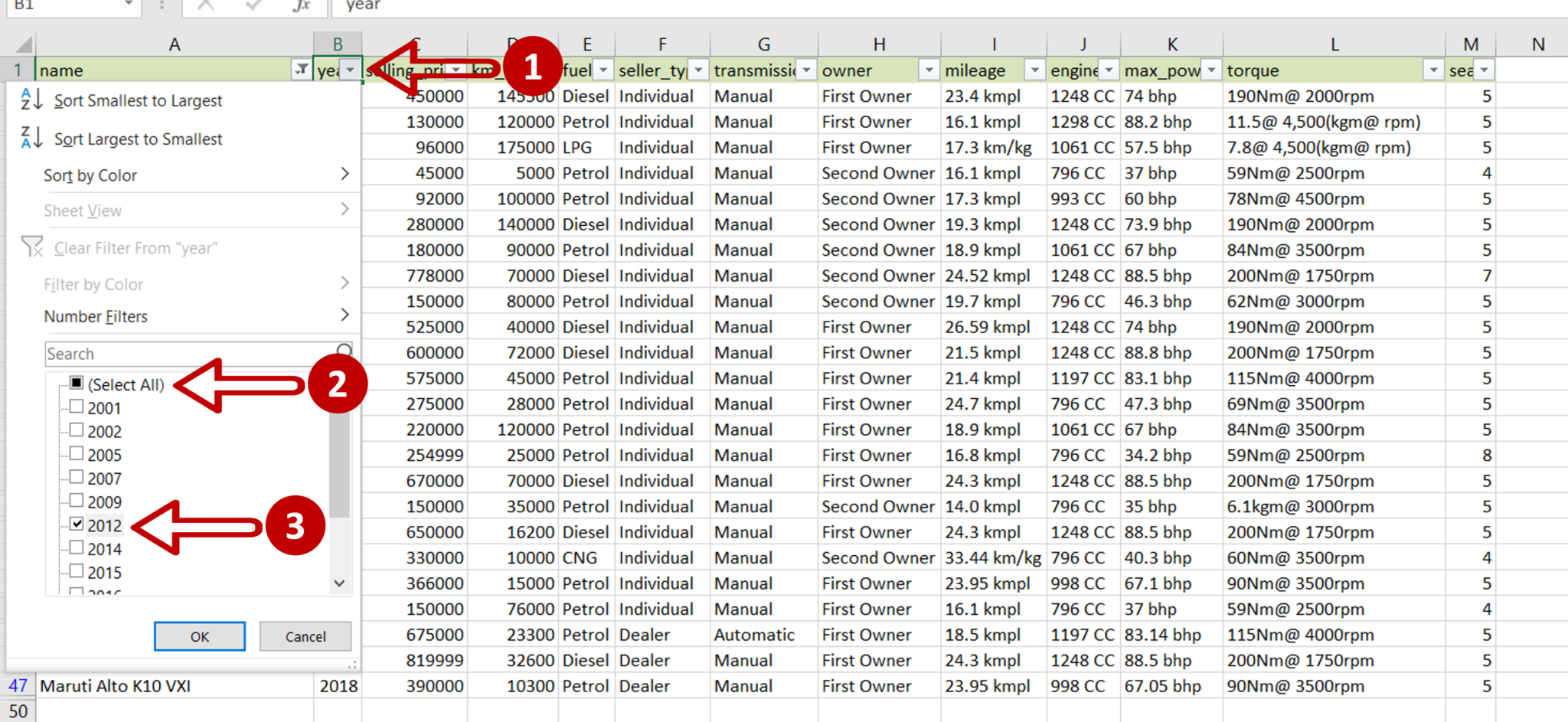Viewport: 1568px width, 722px height.
Task: Click the Cancel button in the filter menu
Action: point(305,636)
